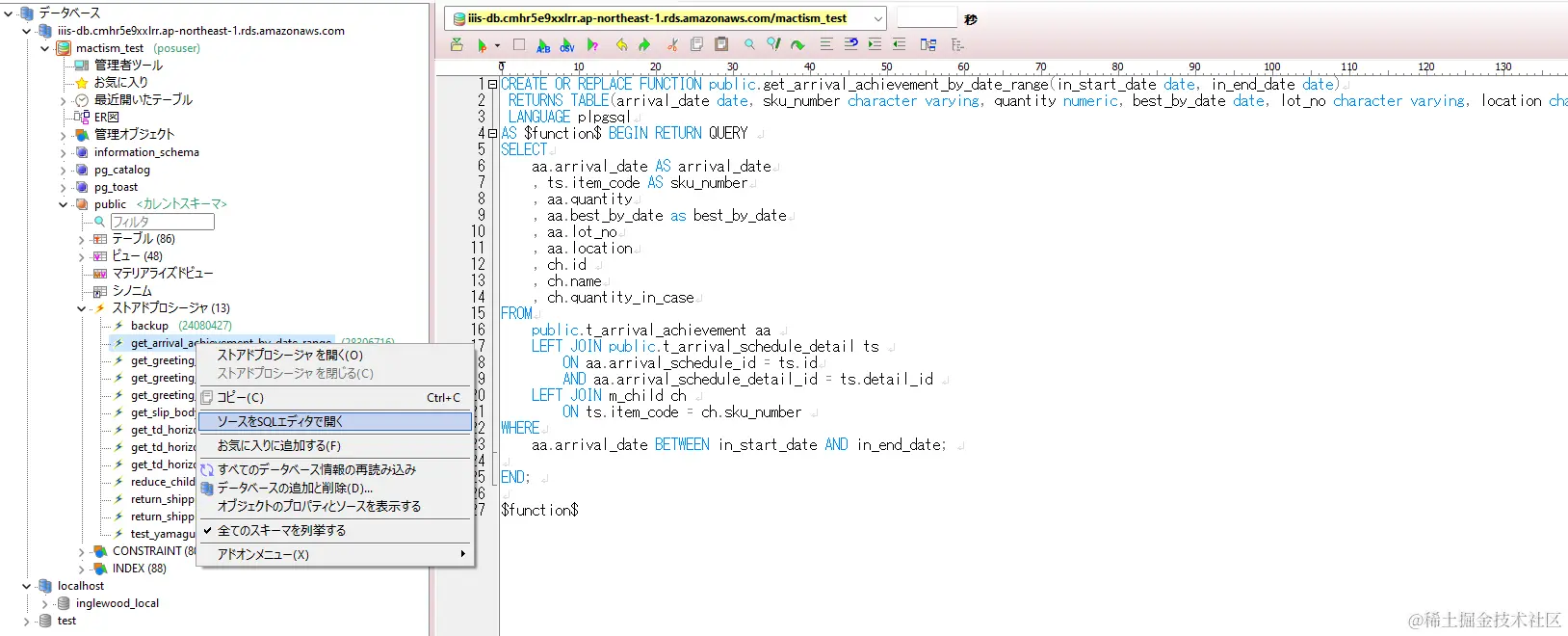Image resolution: width=1568 pixels, height=636 pixels.
Task: Select INDEX (88) tree node
Action: [x=139, y=569]
